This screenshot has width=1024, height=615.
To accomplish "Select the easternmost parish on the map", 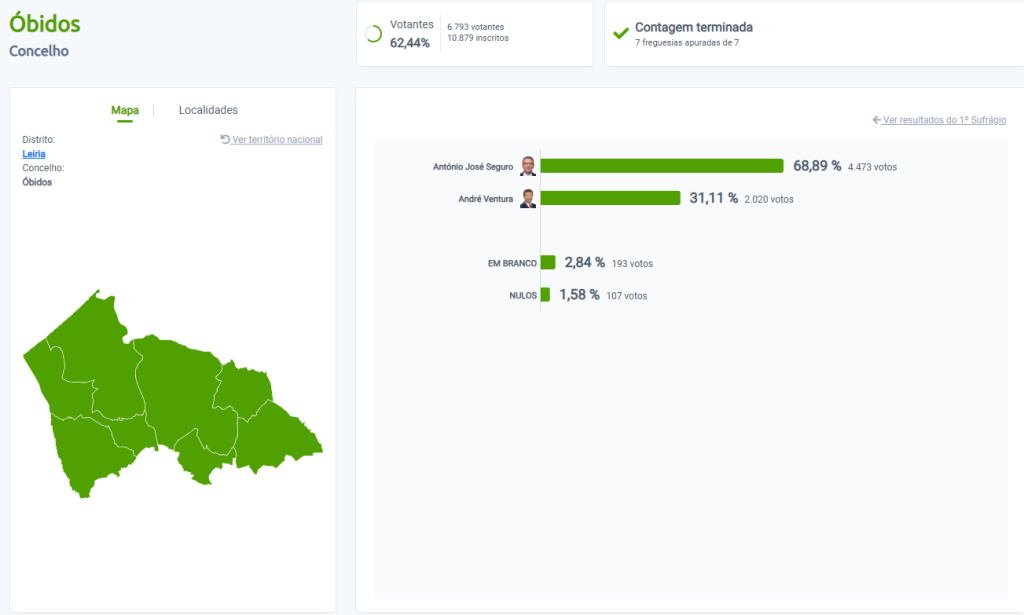I will coord(278,437).
